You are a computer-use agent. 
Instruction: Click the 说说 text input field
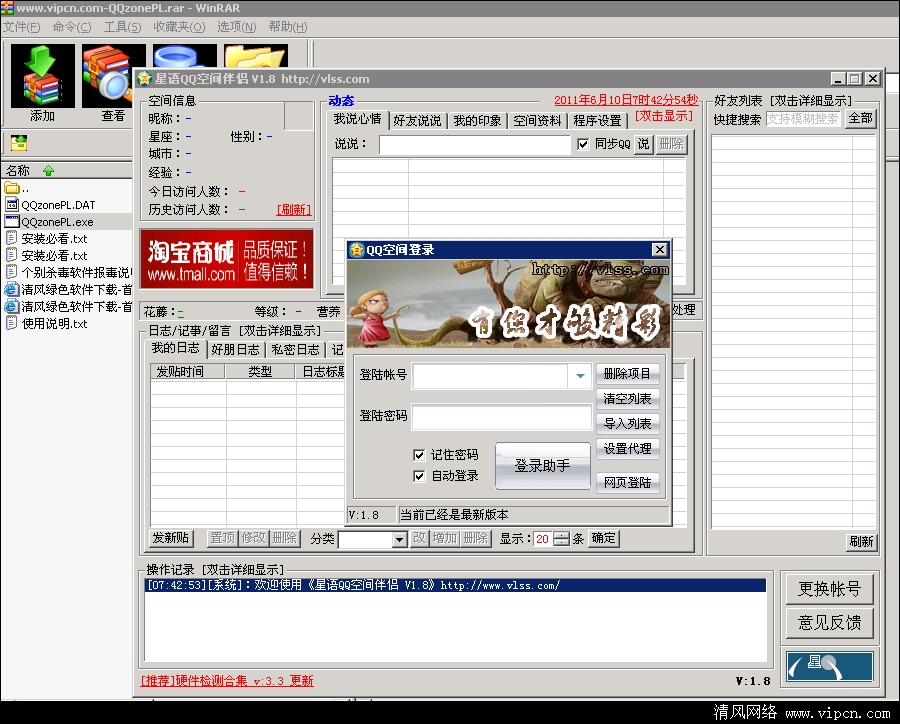coord(474,145)
